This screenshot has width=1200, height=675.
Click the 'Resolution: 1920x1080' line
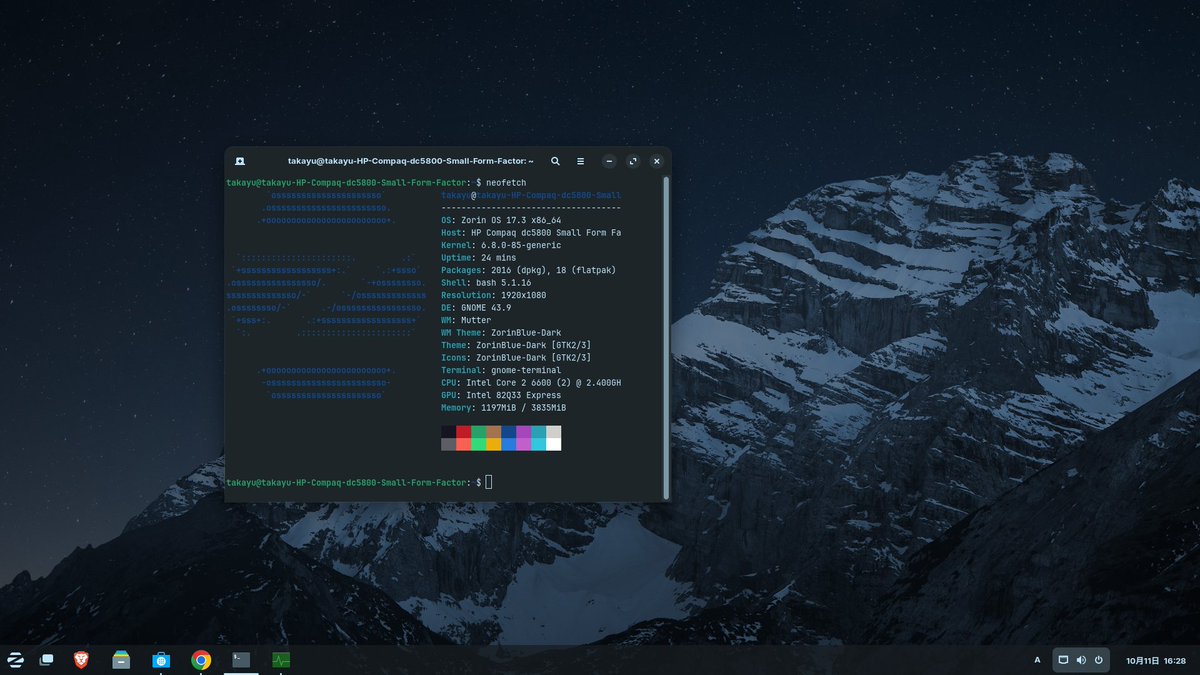click(496, 295)
